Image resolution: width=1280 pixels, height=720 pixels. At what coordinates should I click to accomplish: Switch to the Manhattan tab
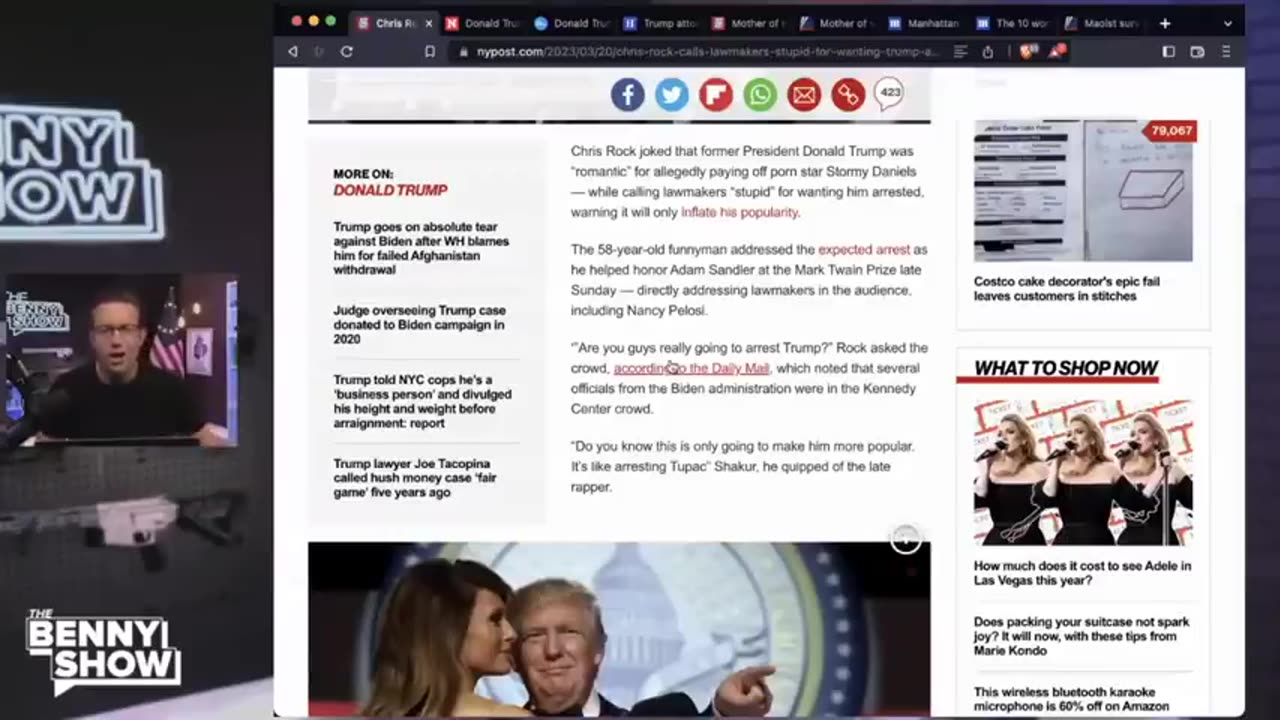pos(927,23)
